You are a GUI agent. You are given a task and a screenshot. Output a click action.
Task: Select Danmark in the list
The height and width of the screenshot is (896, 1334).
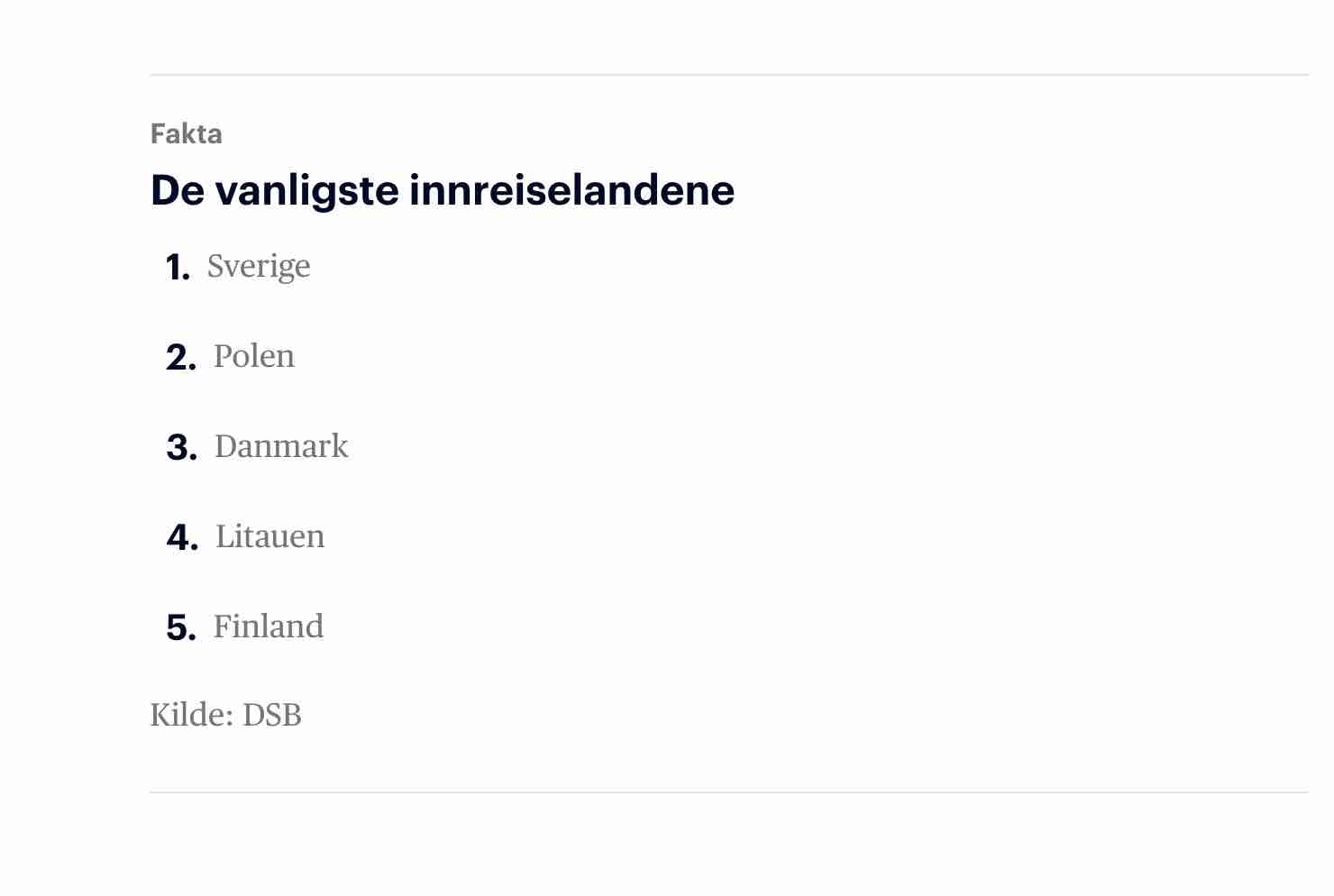point(281,446)
